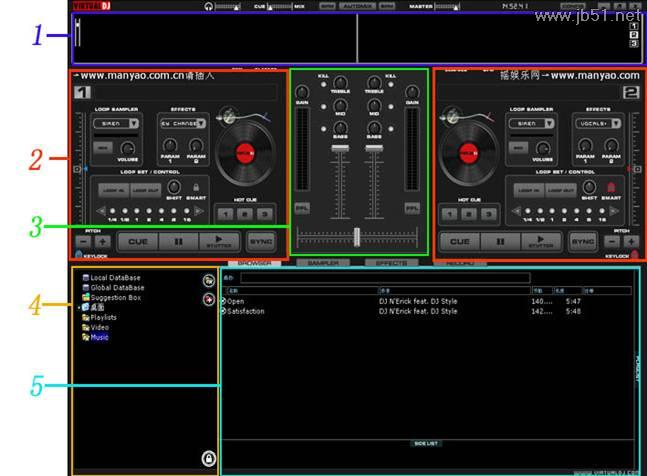Click the left channel BASS knob in mixer
This screenshot has height=476, width=647.
tap(340, 128)
